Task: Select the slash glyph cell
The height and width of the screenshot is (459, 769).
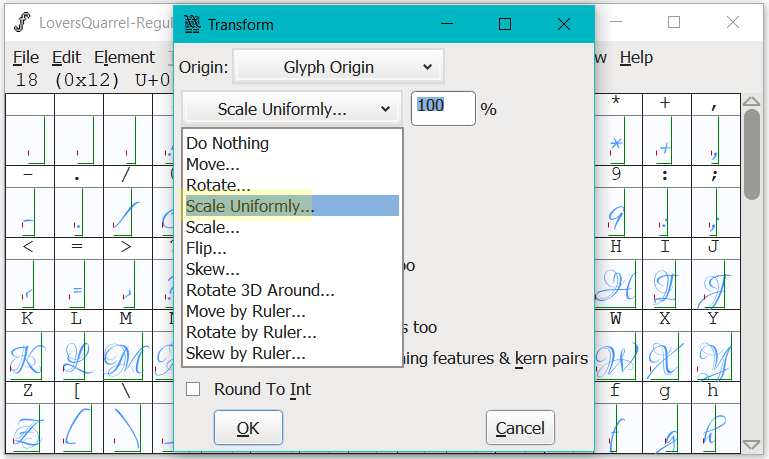Action: click(128, 212)
